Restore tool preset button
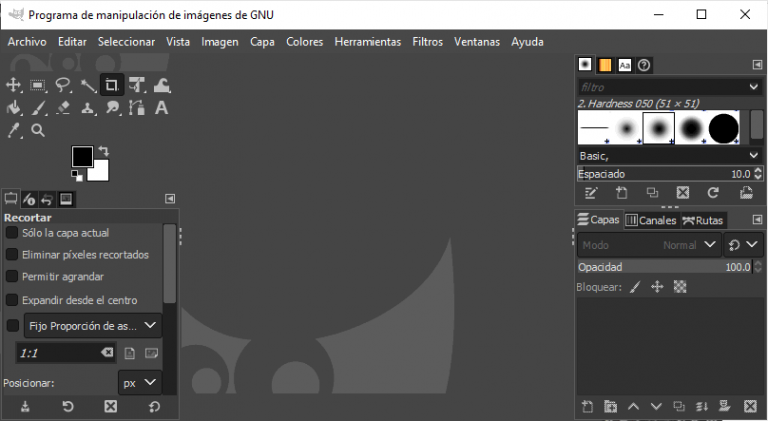Screen dimensions: 768x421 click(x=68, y=407)
